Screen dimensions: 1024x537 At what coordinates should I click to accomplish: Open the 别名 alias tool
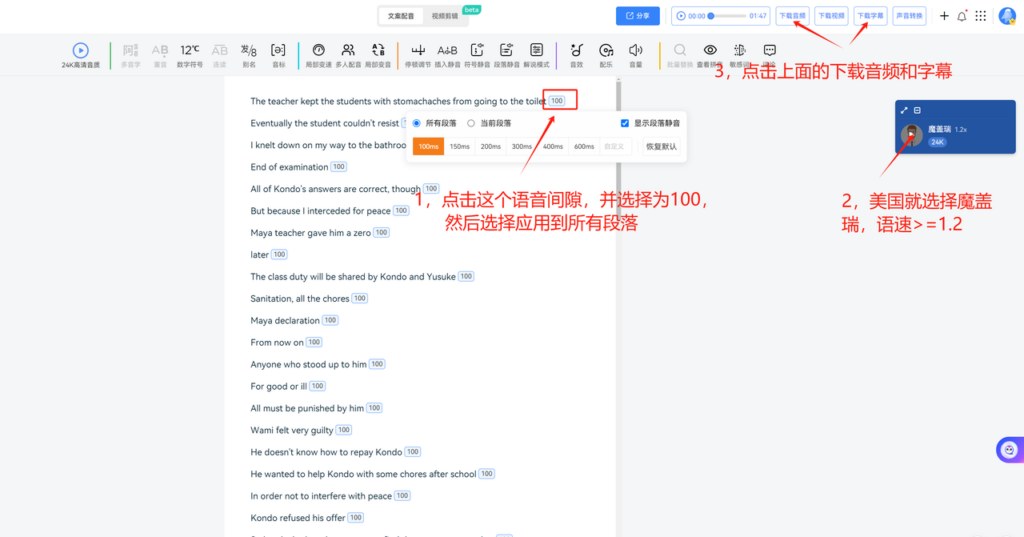[x=249, y=55]
